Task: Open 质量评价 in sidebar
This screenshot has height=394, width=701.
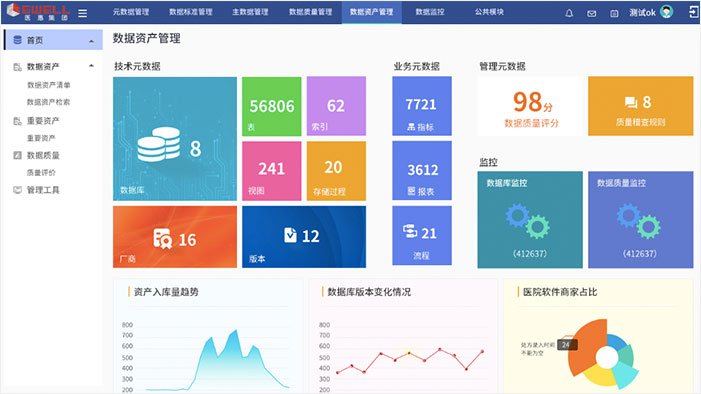Action: coord(41,173)
